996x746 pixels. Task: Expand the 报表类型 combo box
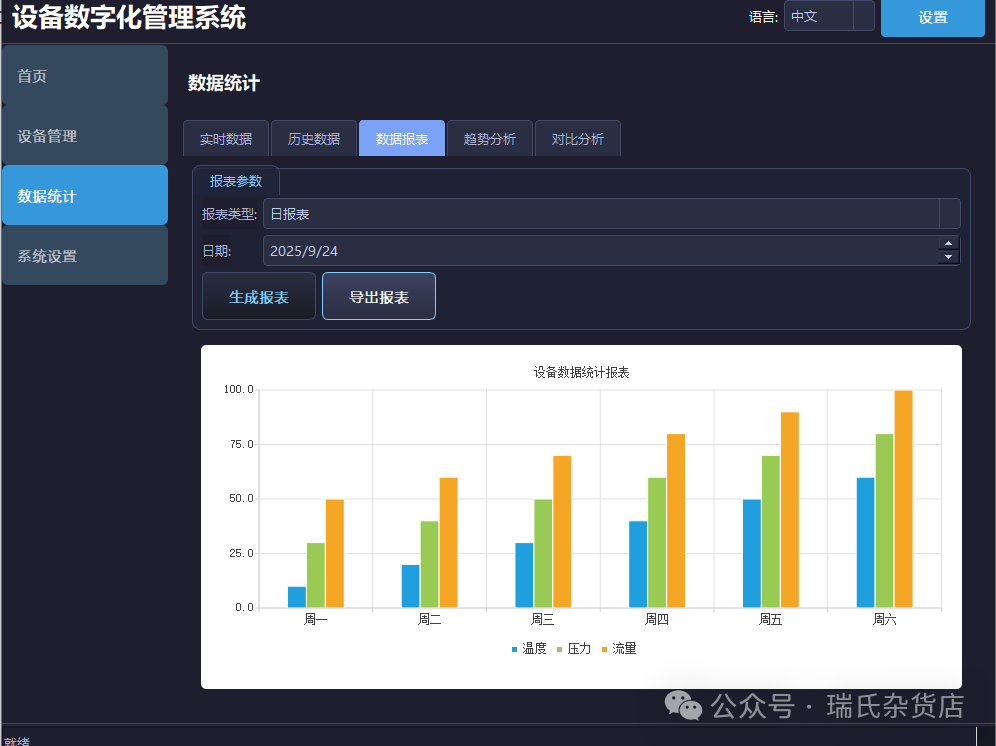[612, 214]
